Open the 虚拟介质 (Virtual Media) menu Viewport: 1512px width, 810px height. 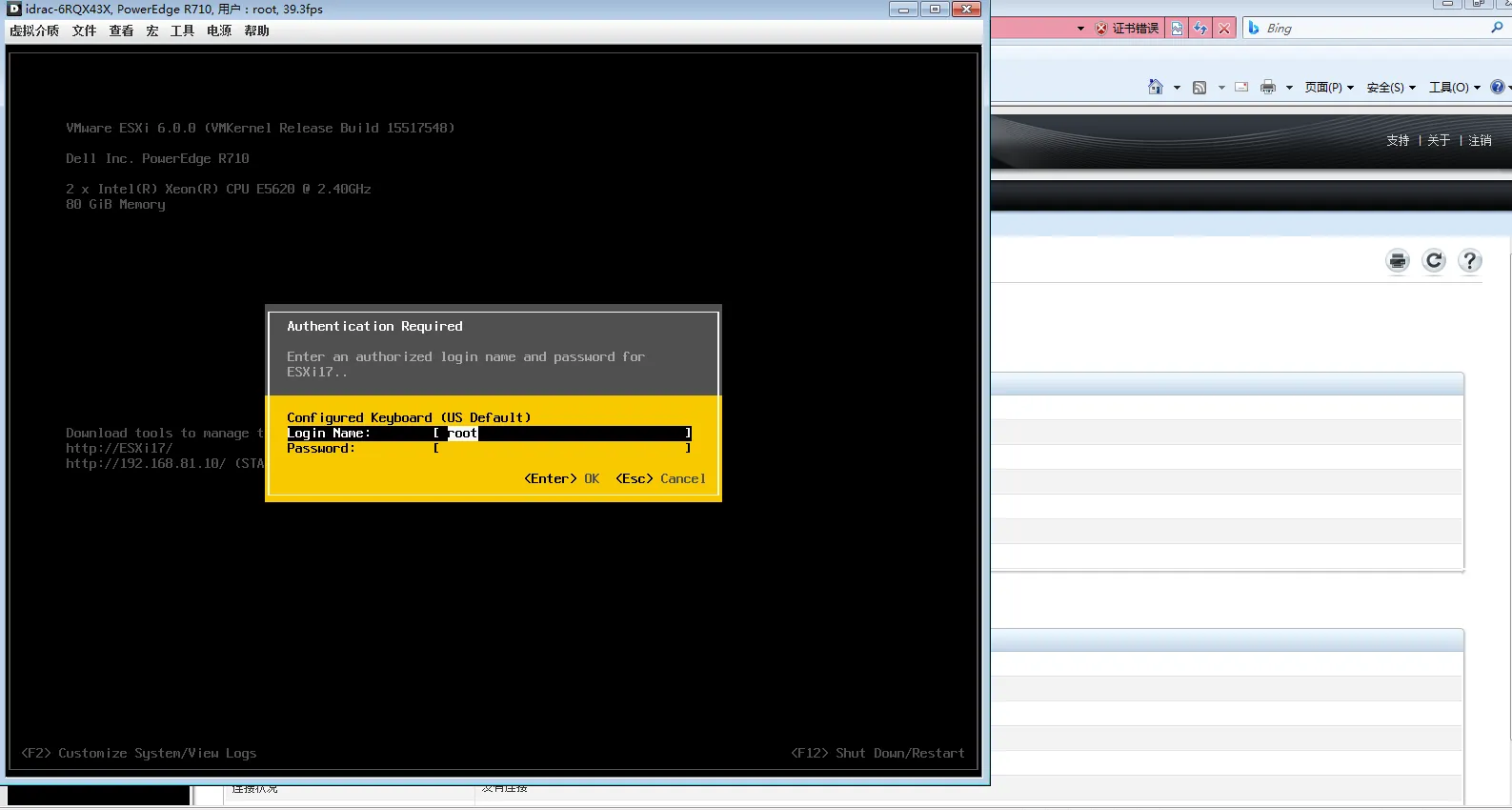pos(34,30)
